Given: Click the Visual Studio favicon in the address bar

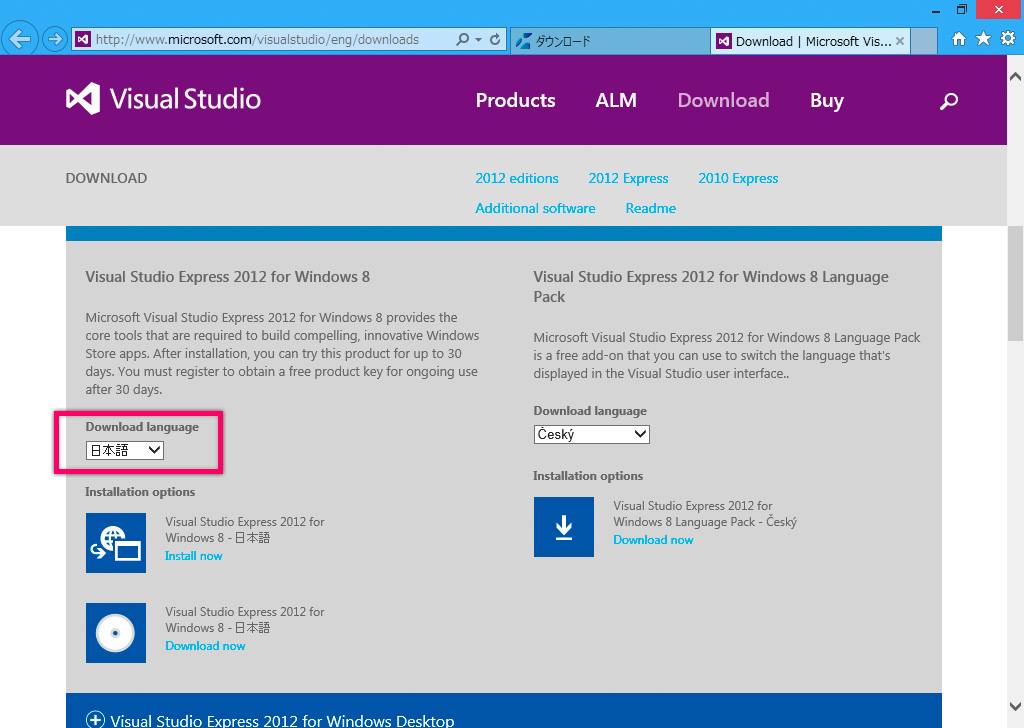Looking at the screenshot, I should (83, 39).
